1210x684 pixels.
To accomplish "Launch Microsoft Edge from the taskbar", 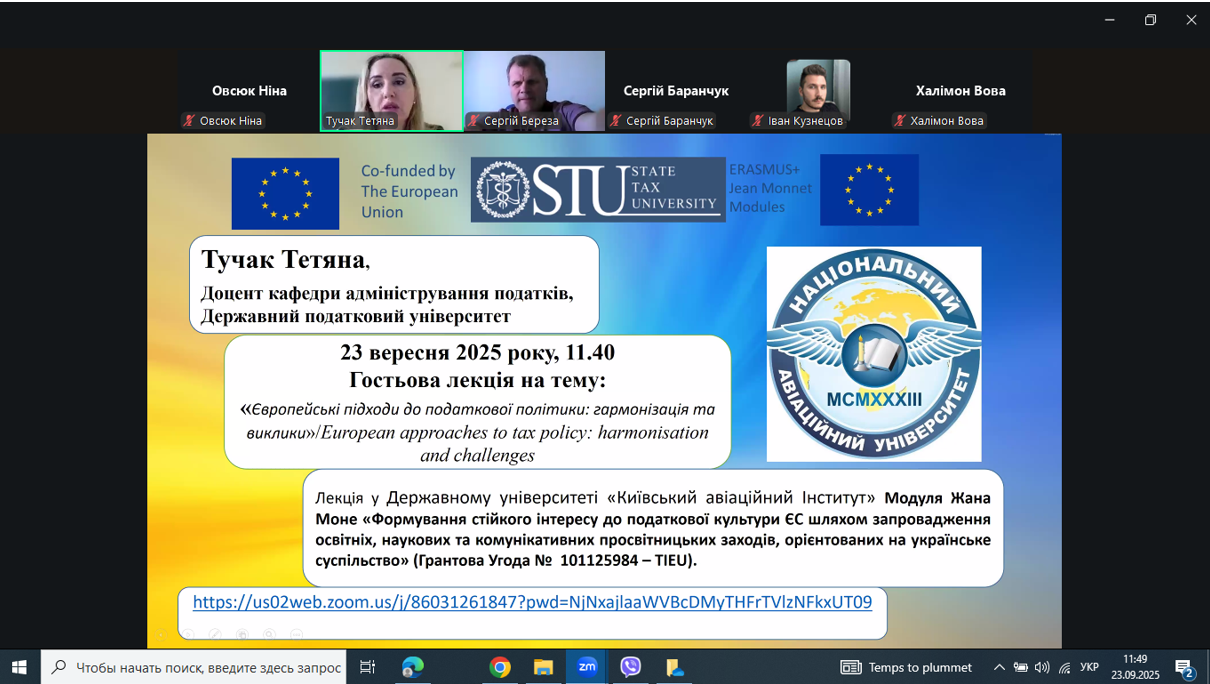I will [412, 667].
